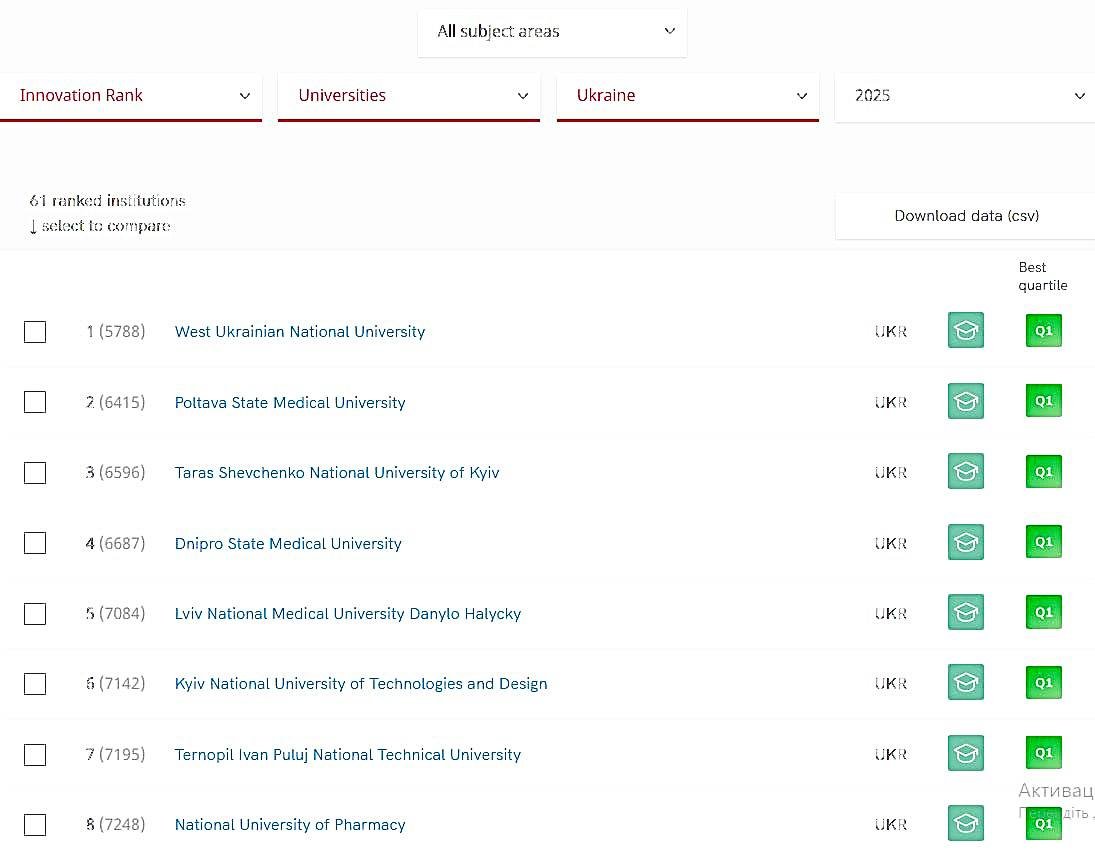
Task: Change the 2025 year dropdown
Action: 965,96
